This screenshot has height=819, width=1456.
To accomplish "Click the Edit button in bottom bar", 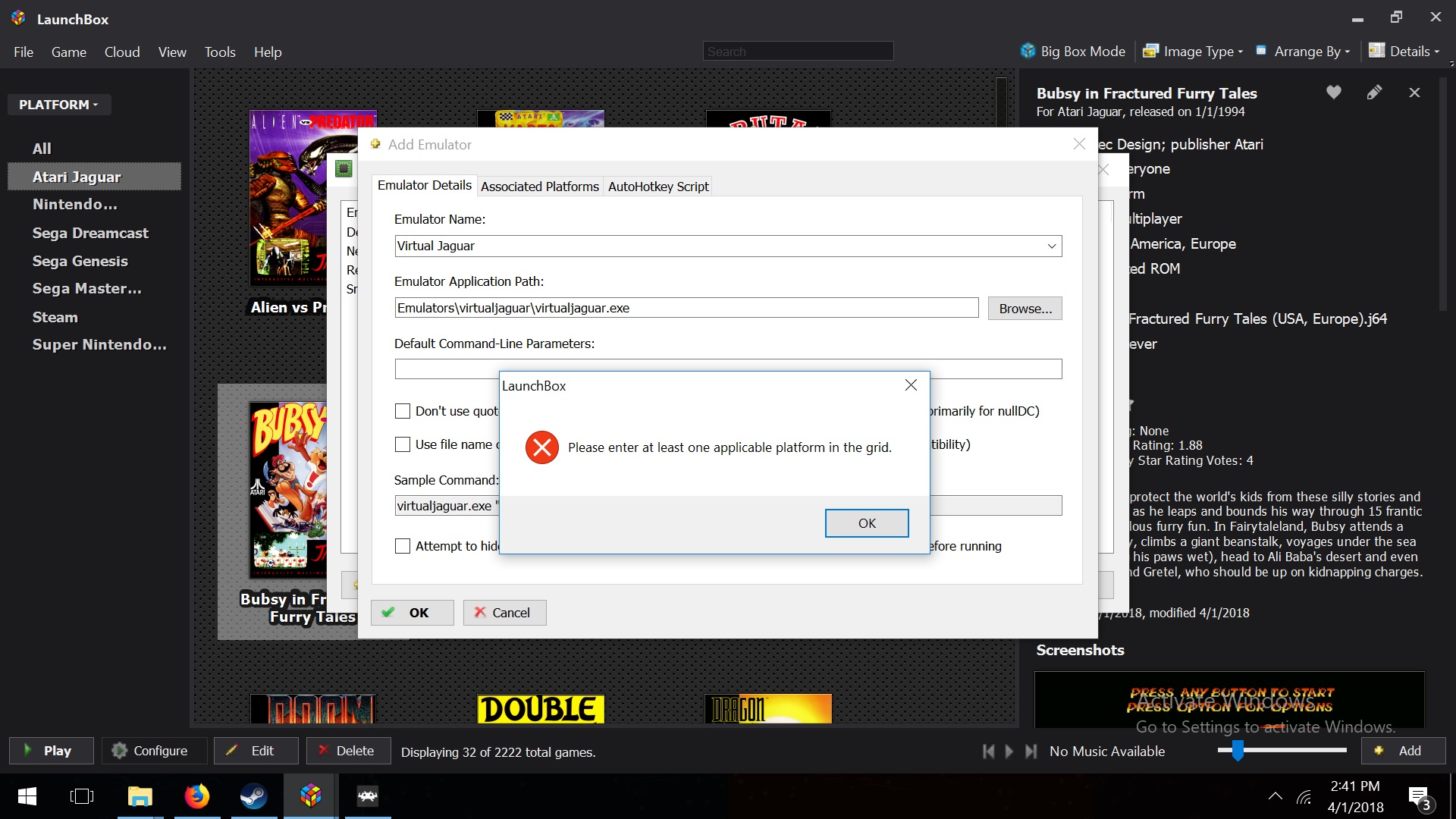I will click(256, 751).
